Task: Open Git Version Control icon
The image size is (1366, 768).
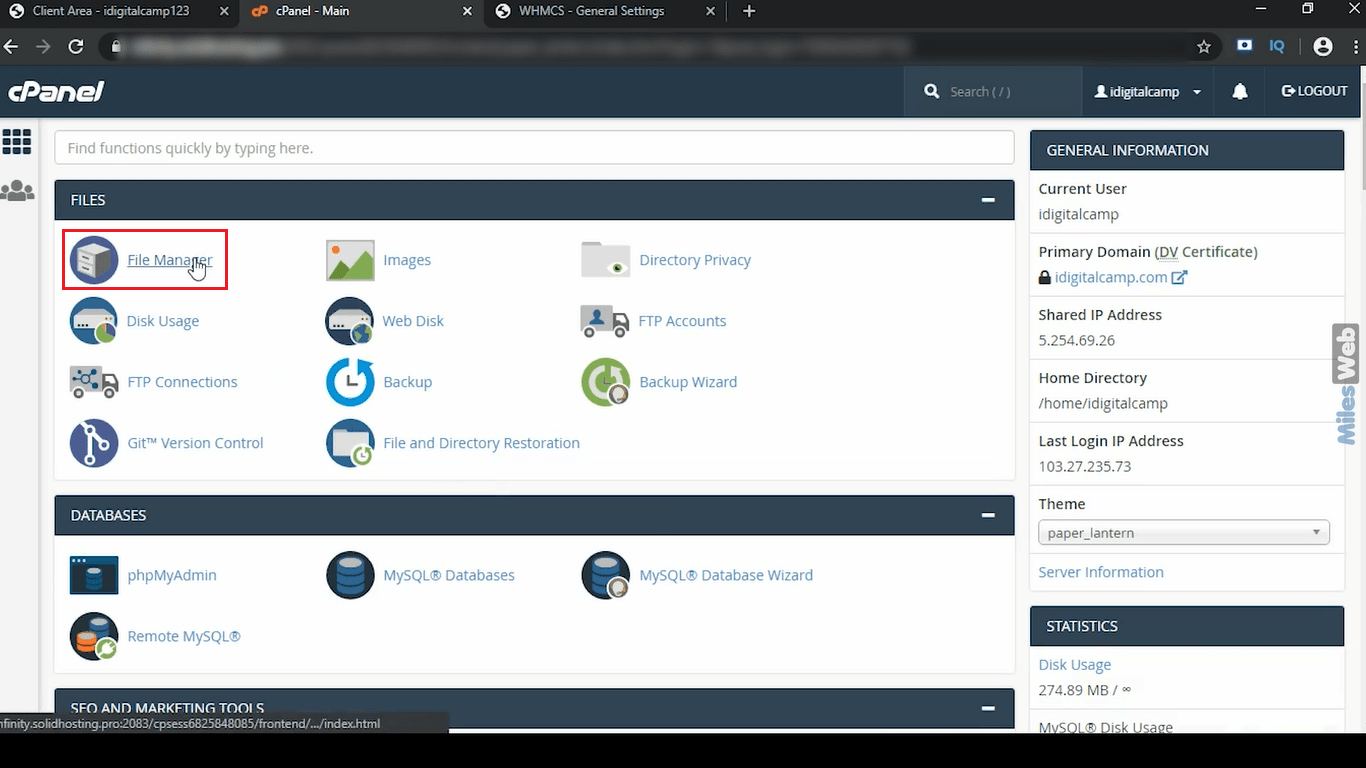Action: [94, 443]
